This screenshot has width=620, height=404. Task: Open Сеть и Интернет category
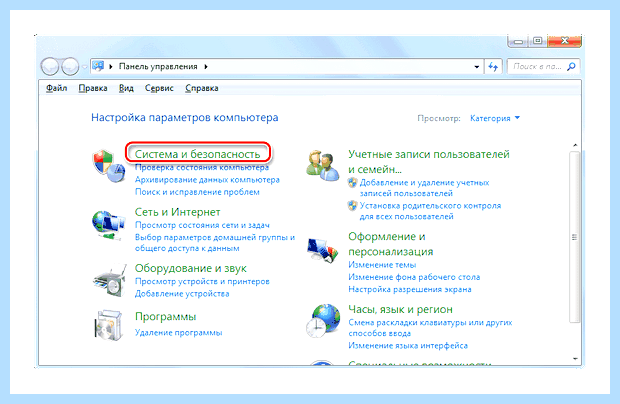point(178,212)
